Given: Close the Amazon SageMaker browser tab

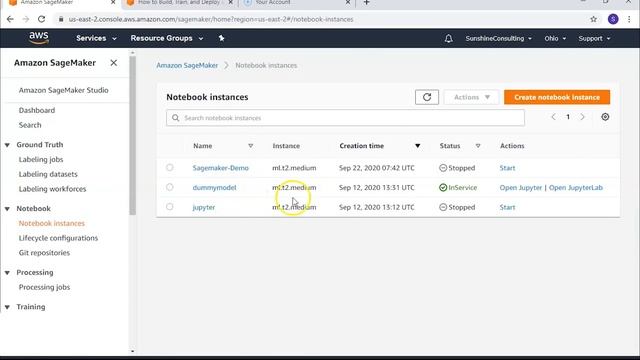Looking at the screenshot, I should pyautogui.click(x=113, y=2).
